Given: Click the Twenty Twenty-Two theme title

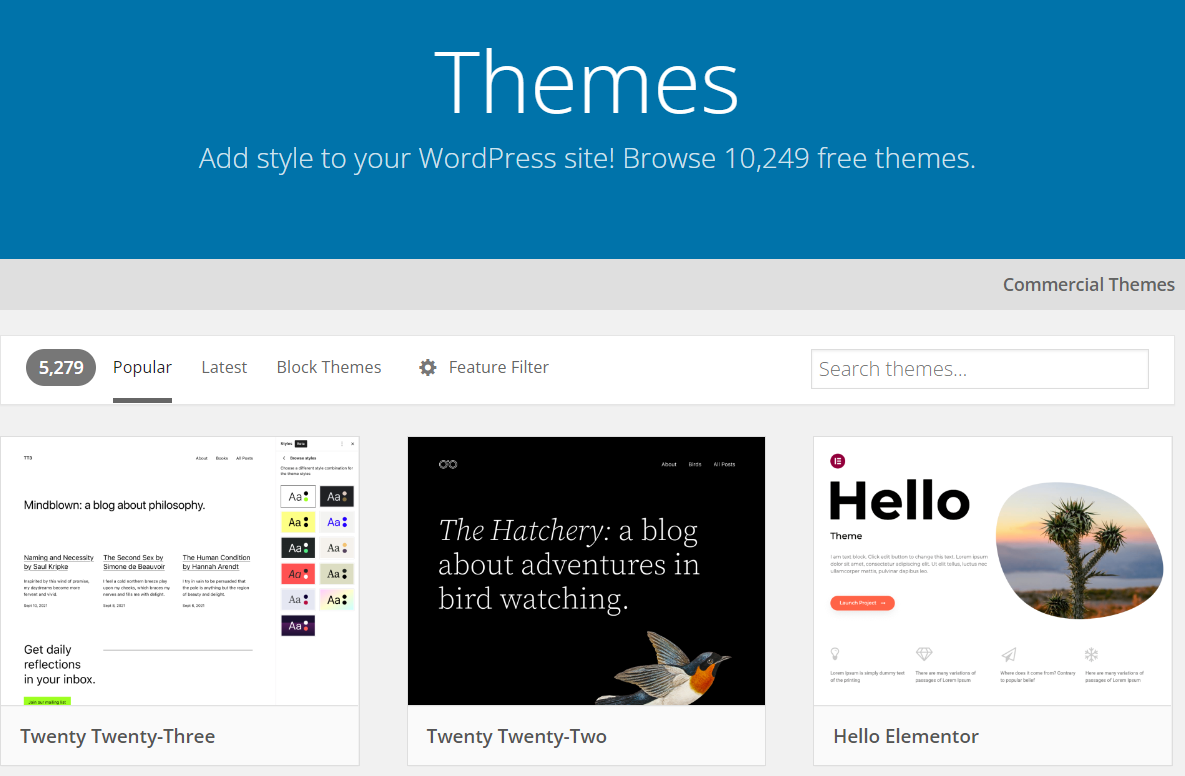Looking at the screenshot, I should point(516,737).
